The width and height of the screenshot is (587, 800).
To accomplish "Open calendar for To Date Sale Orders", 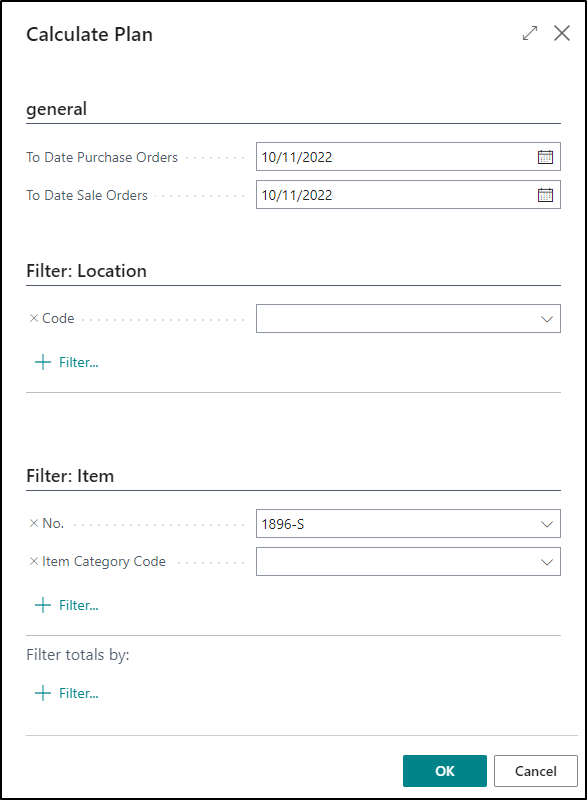I will click(545, 195).
